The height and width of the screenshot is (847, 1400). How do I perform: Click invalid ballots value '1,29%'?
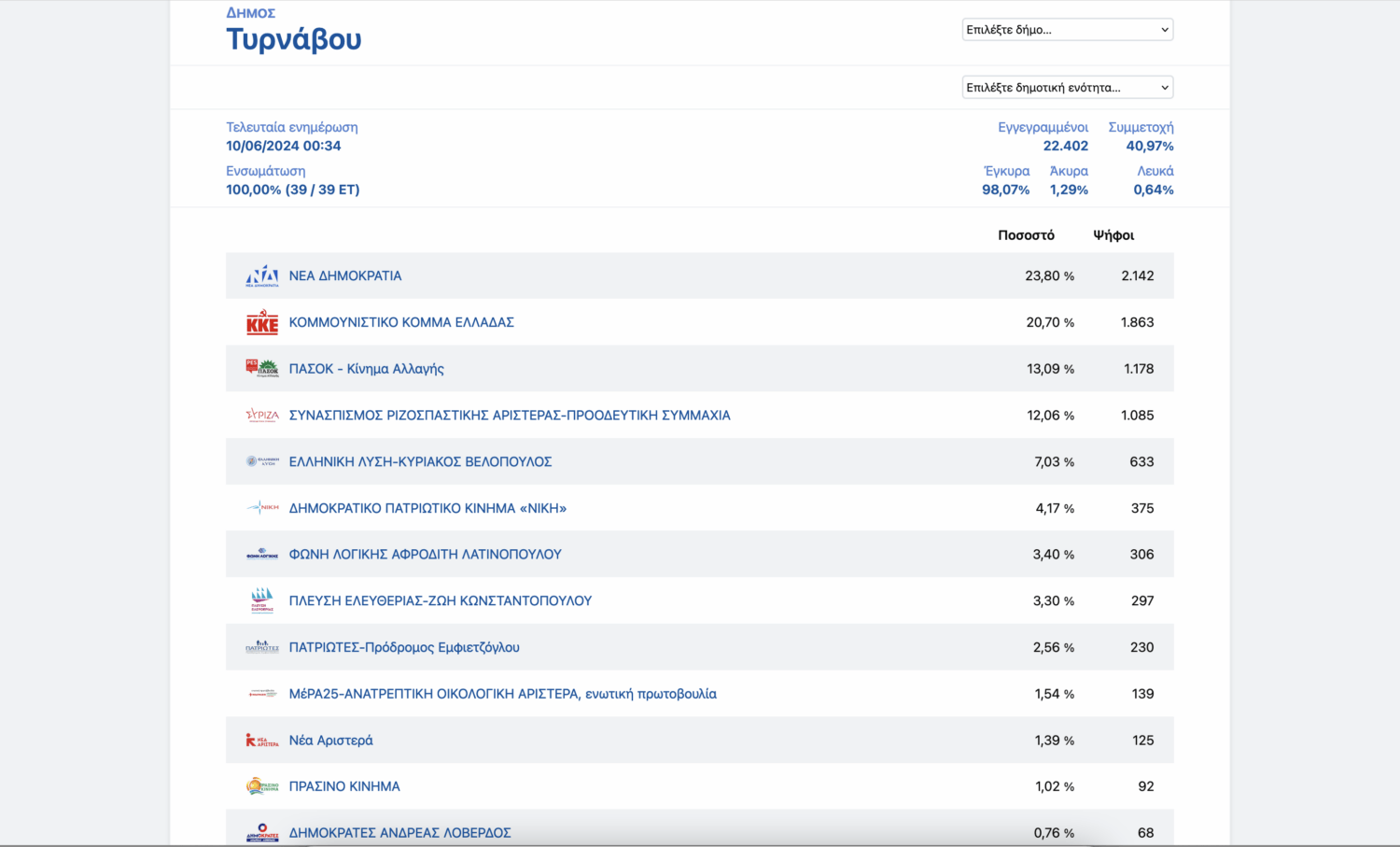1069,190
